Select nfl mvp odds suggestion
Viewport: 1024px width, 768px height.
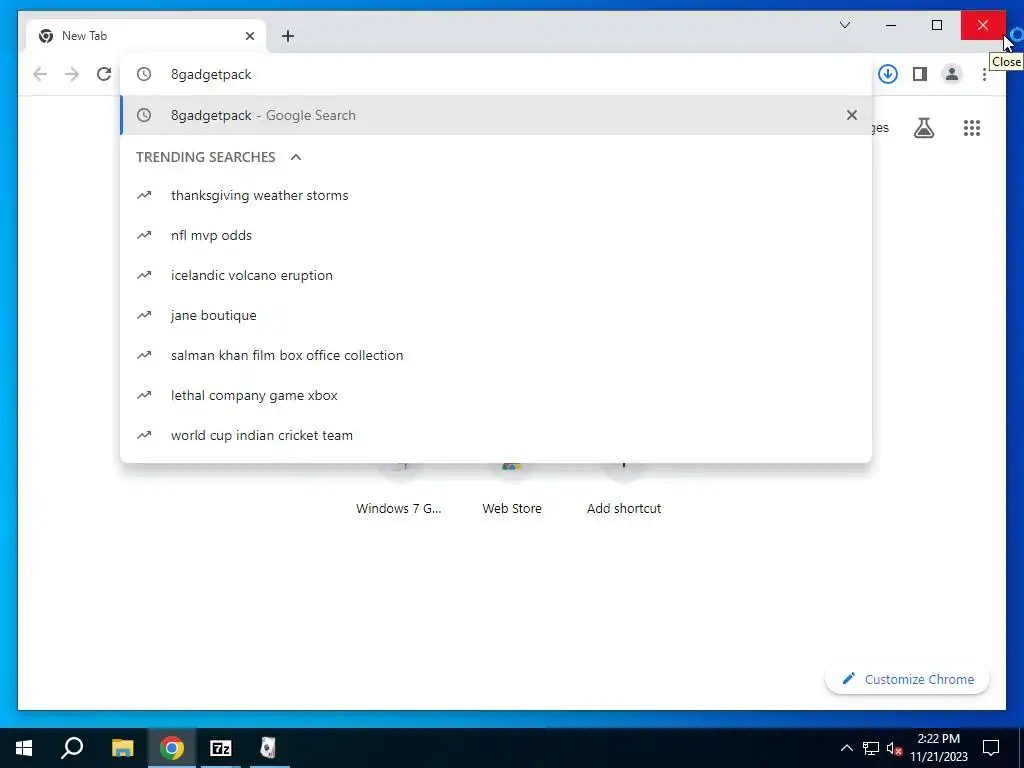496,235
